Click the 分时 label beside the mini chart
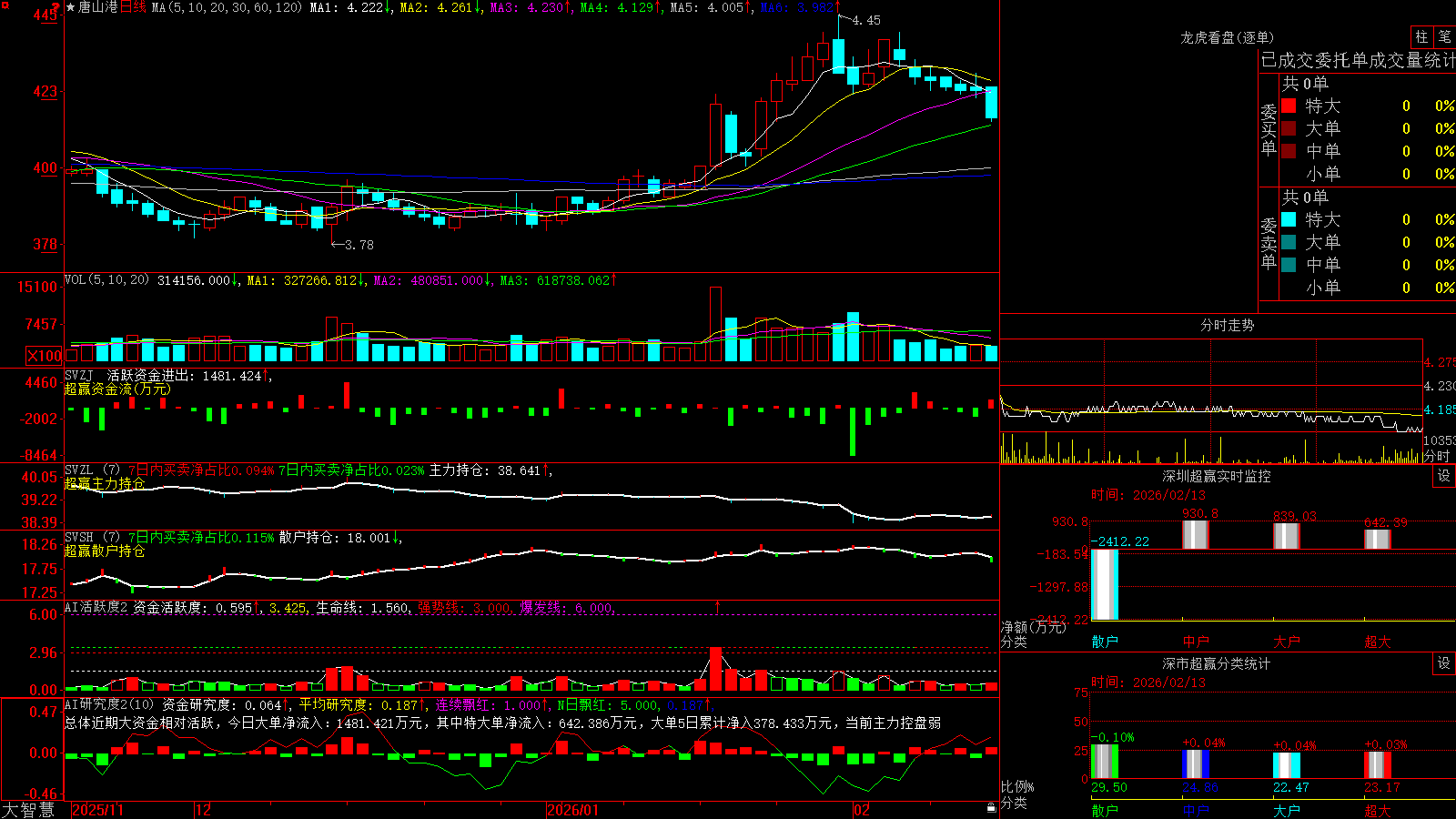 (x=1436, y=455)
